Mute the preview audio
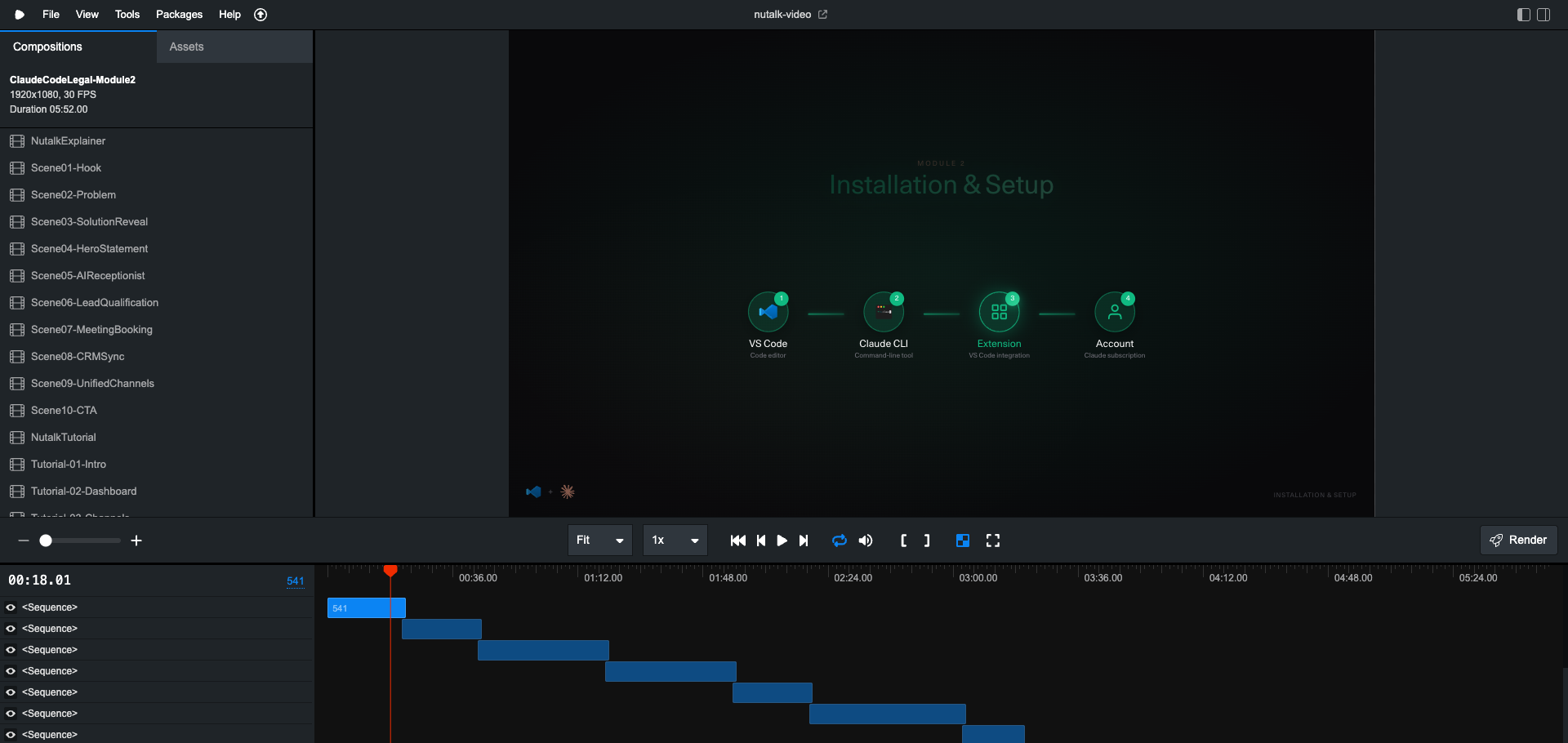 click(866, 541)
